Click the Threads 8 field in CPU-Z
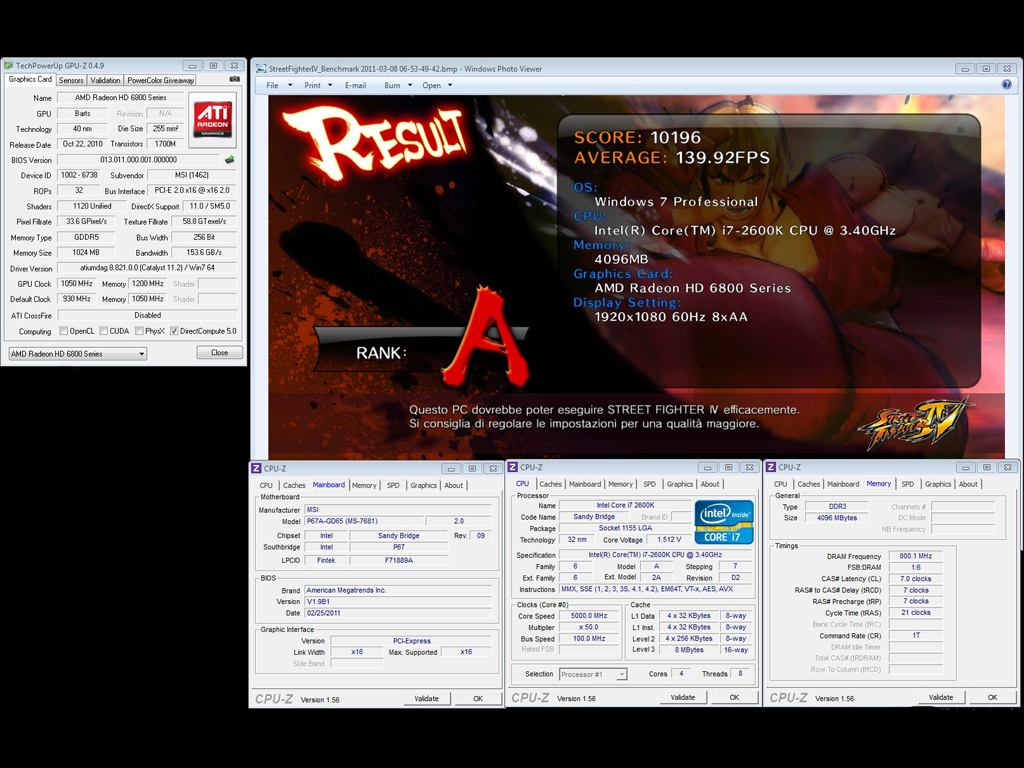Viewport: 1024px width, 768px height. coord(740,674)
